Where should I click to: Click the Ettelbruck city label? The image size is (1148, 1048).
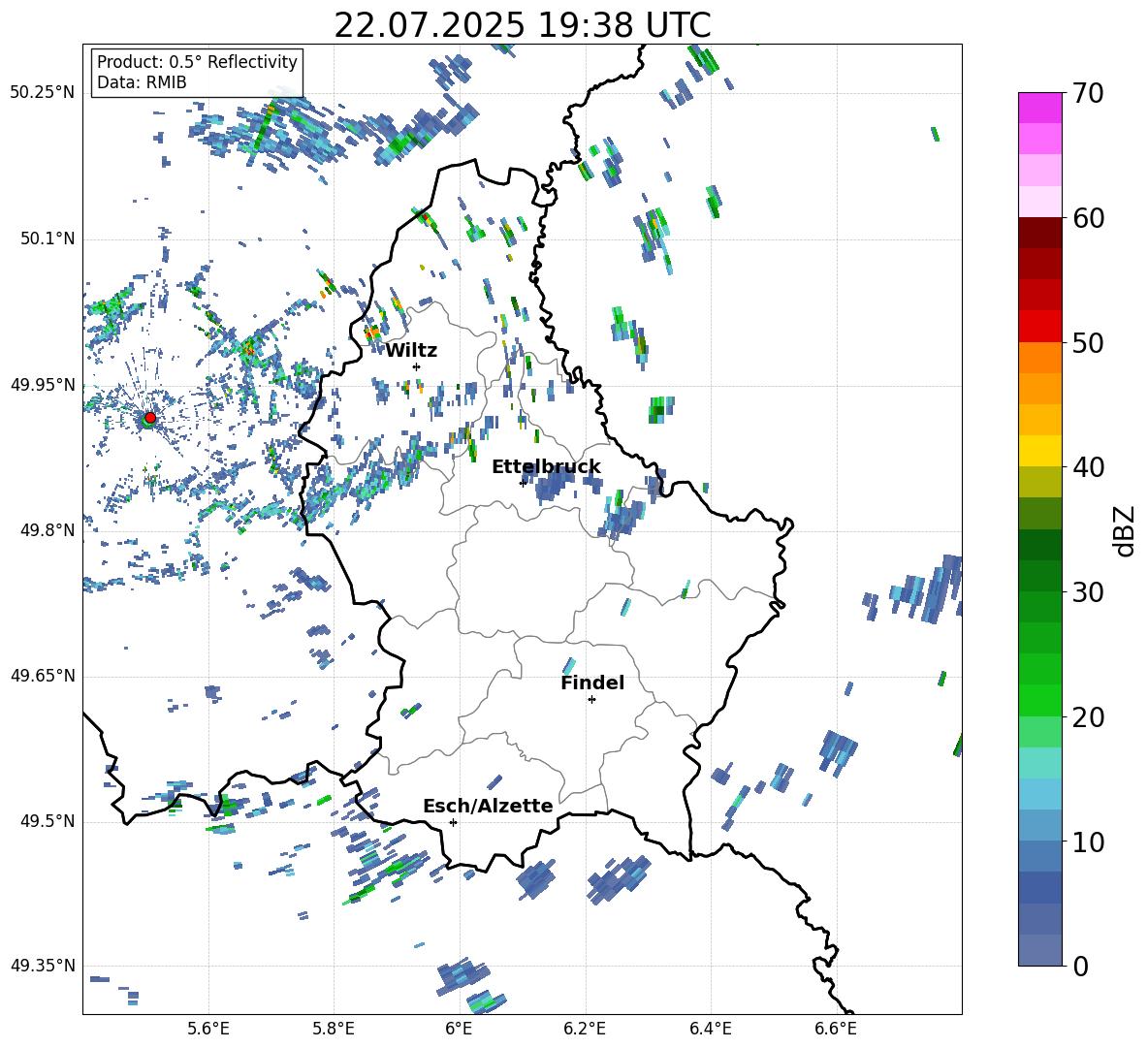546,467
